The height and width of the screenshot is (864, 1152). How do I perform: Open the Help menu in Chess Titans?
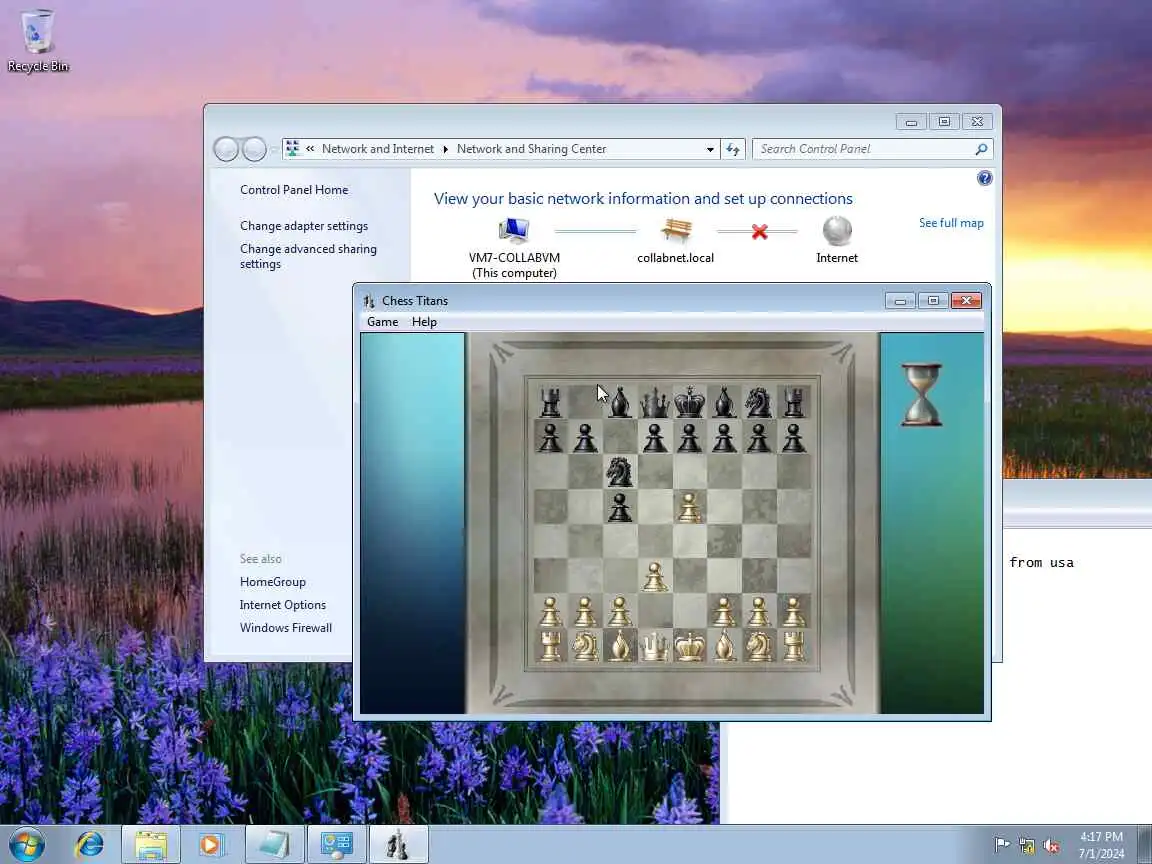(x=424, y=322)
